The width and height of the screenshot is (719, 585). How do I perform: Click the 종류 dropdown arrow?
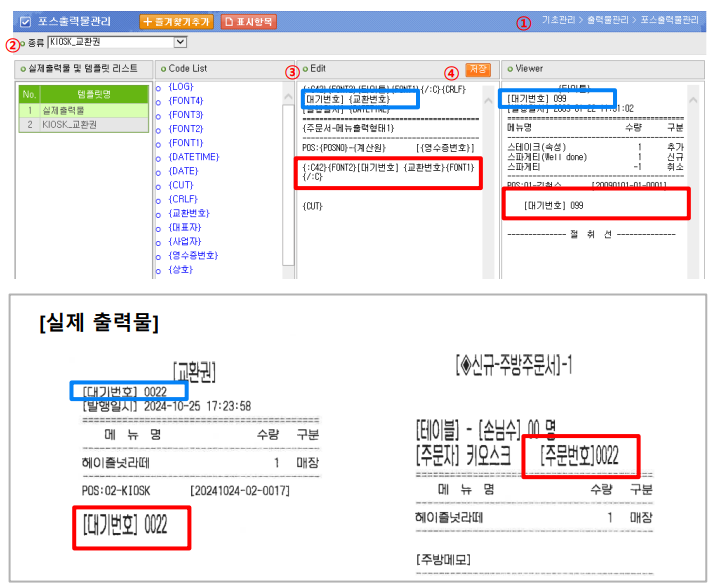point(180,42)
